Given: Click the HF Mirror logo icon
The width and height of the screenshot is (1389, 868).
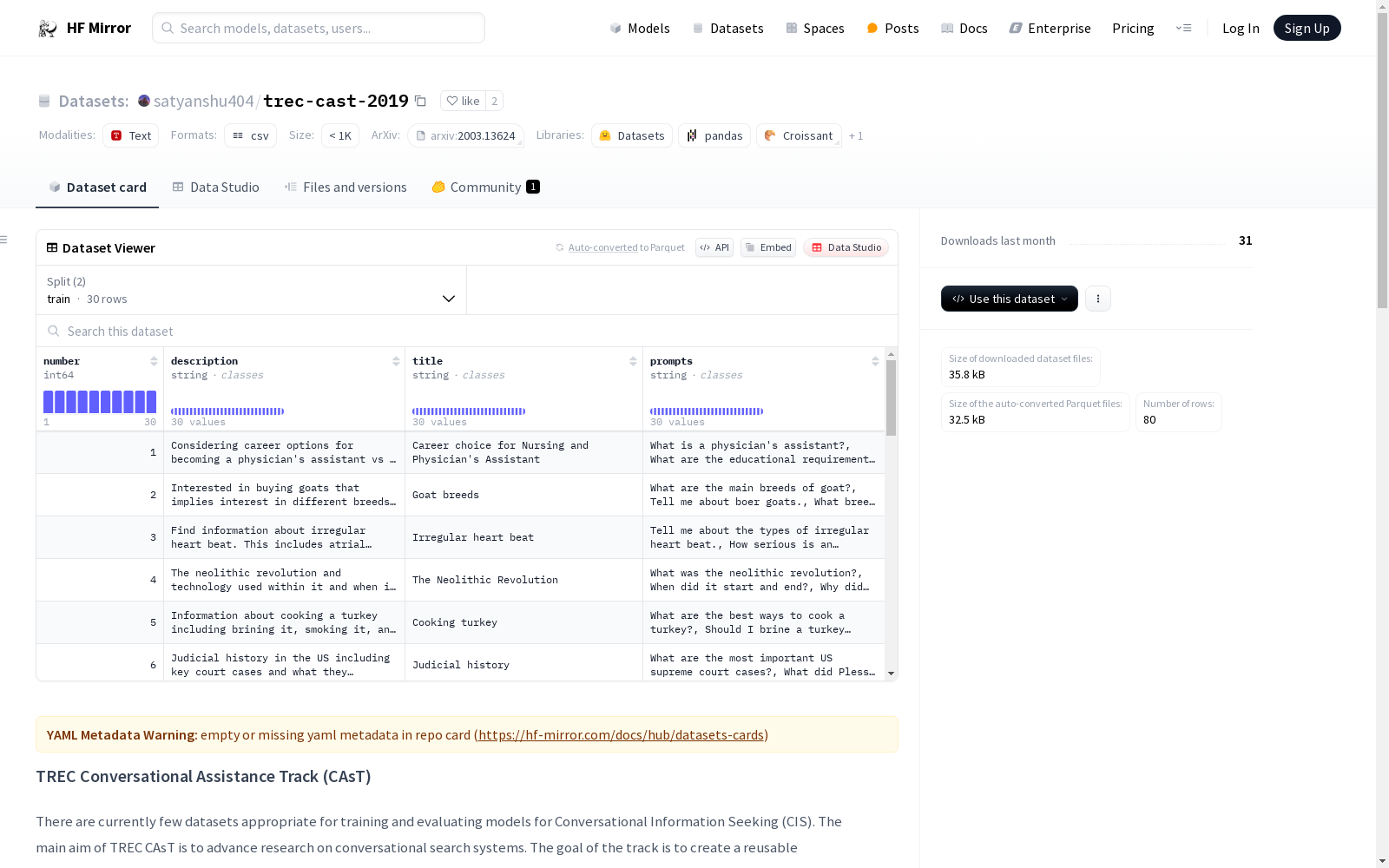Looking at the screenshot, I should (x=48, y=29).
